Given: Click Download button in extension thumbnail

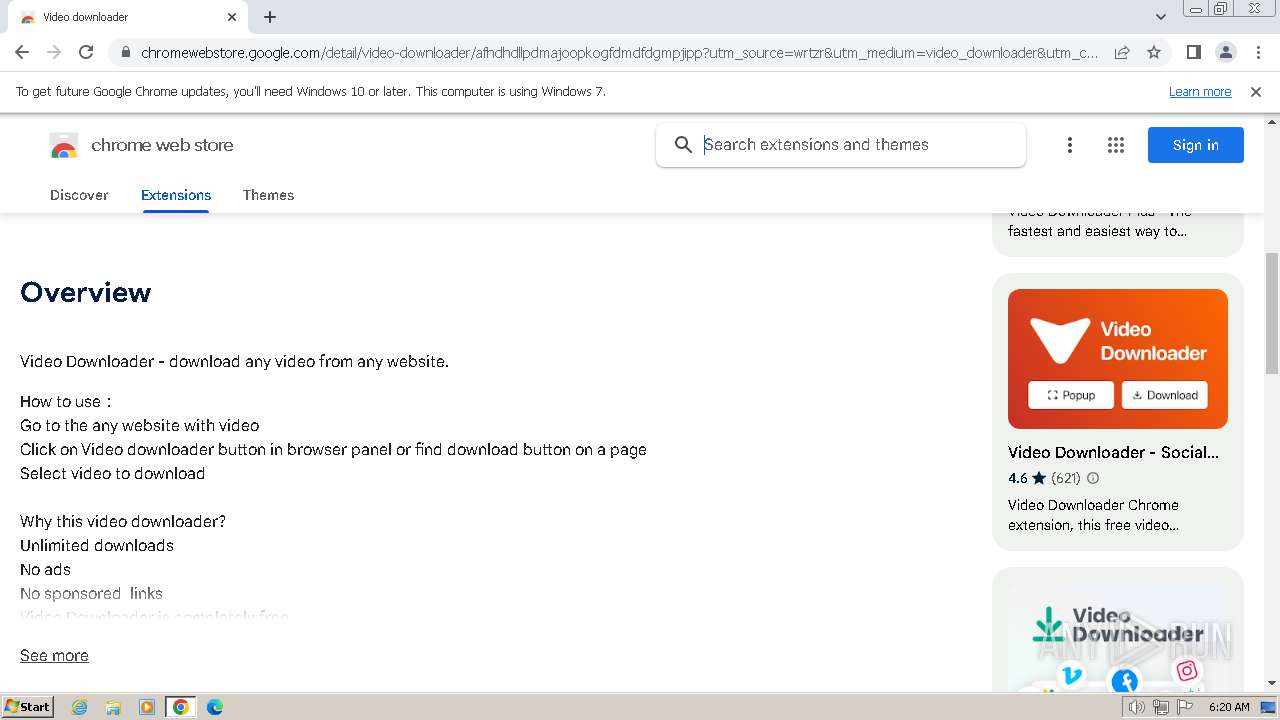Looking at the screenshot, I should pyautogui.click(x=1165, y=395).
